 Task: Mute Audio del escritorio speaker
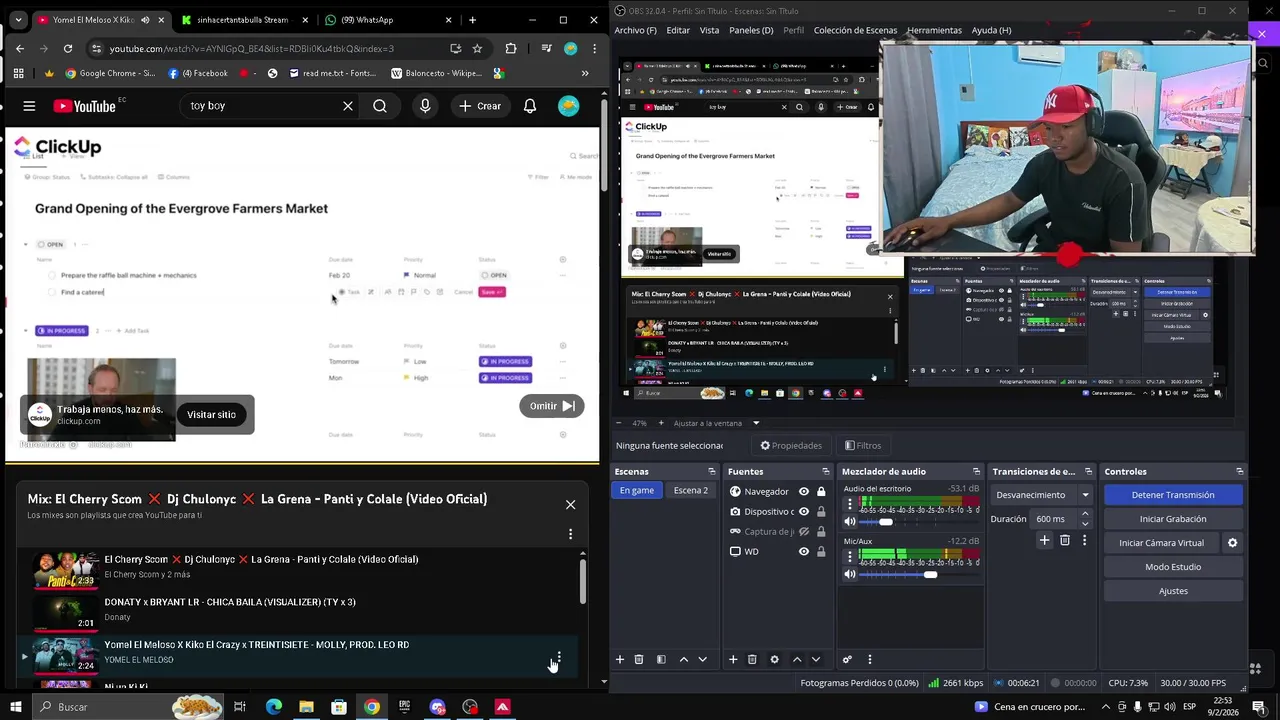pos(850,522)
